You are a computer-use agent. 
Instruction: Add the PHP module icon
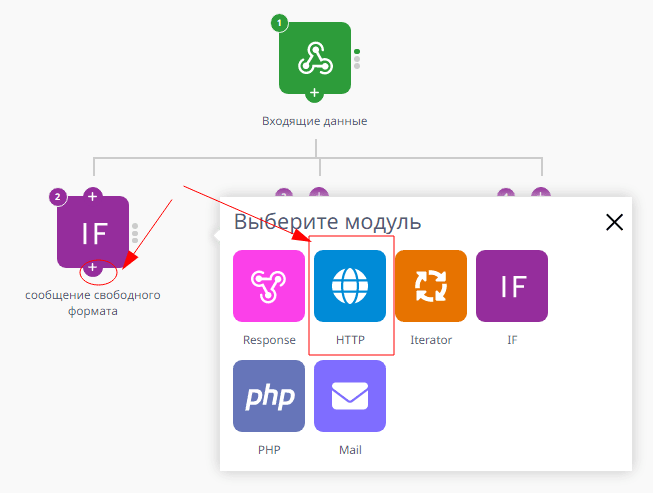pyautogui.click(x=268, y=396)
